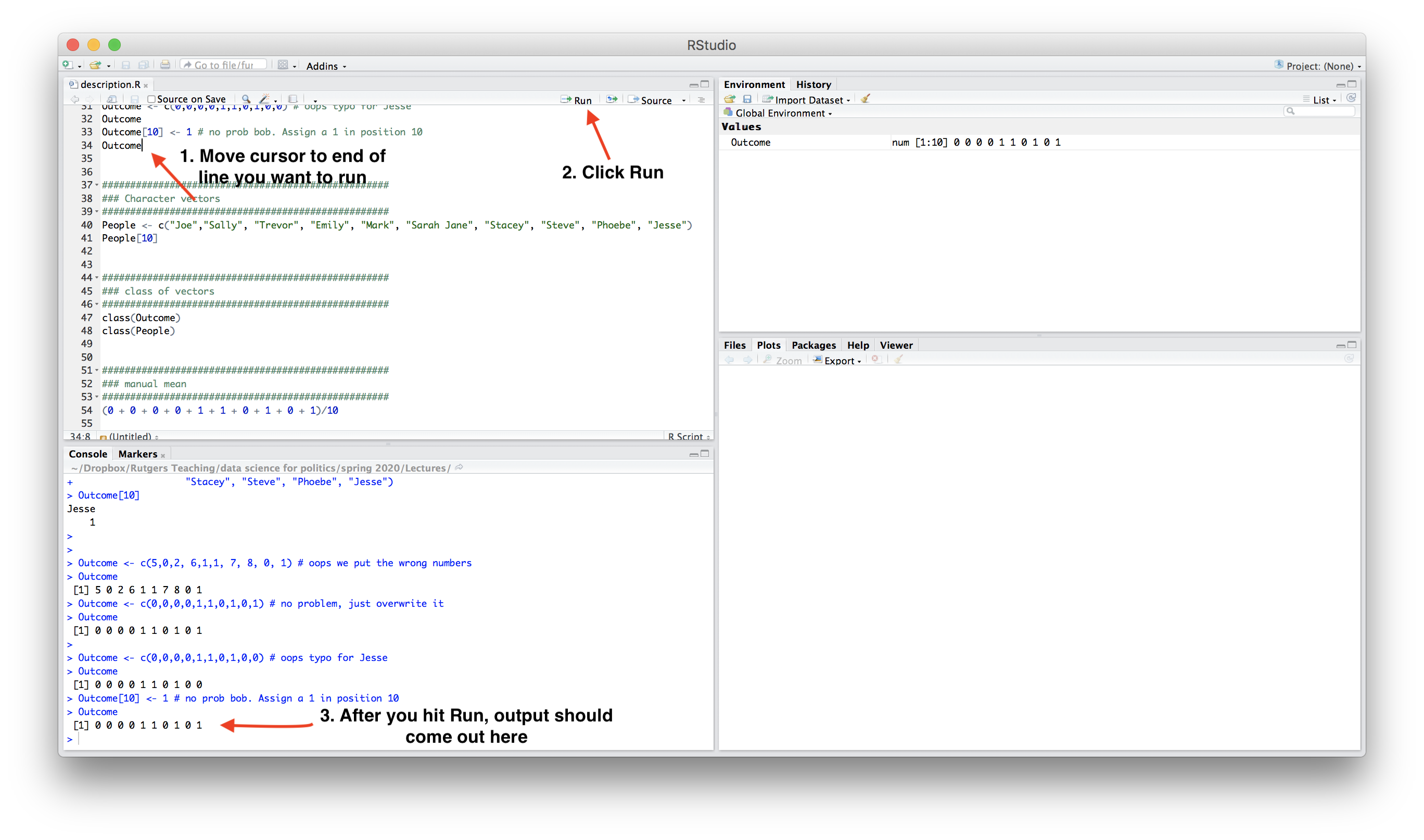
Task: Switch to the Markers tab
Action: point(137,454)
